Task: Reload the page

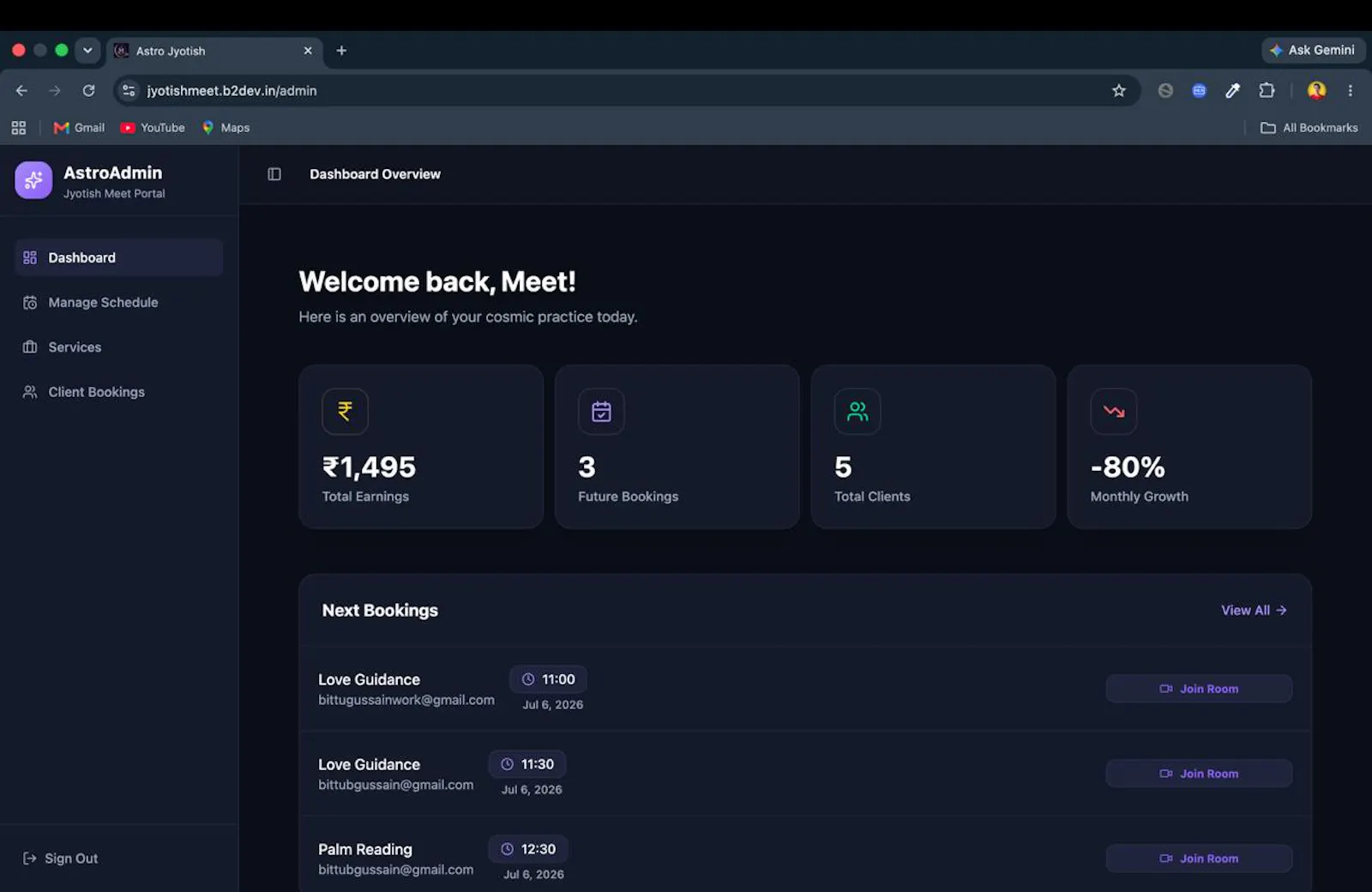Action: click(88, 90)
